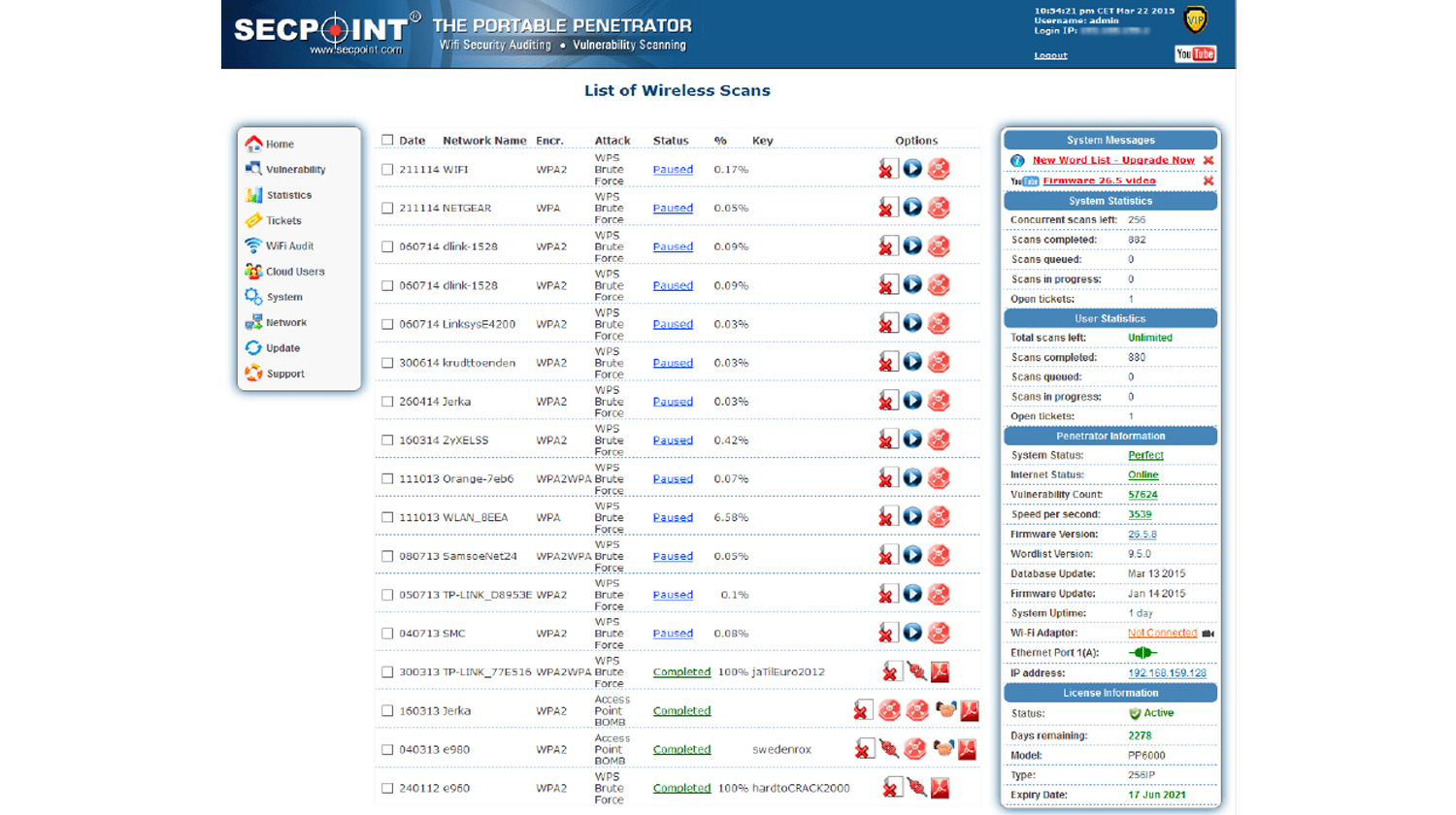Go to Cloud Users in sidebar menu
1456x815 pixels.
pos(294,272)
